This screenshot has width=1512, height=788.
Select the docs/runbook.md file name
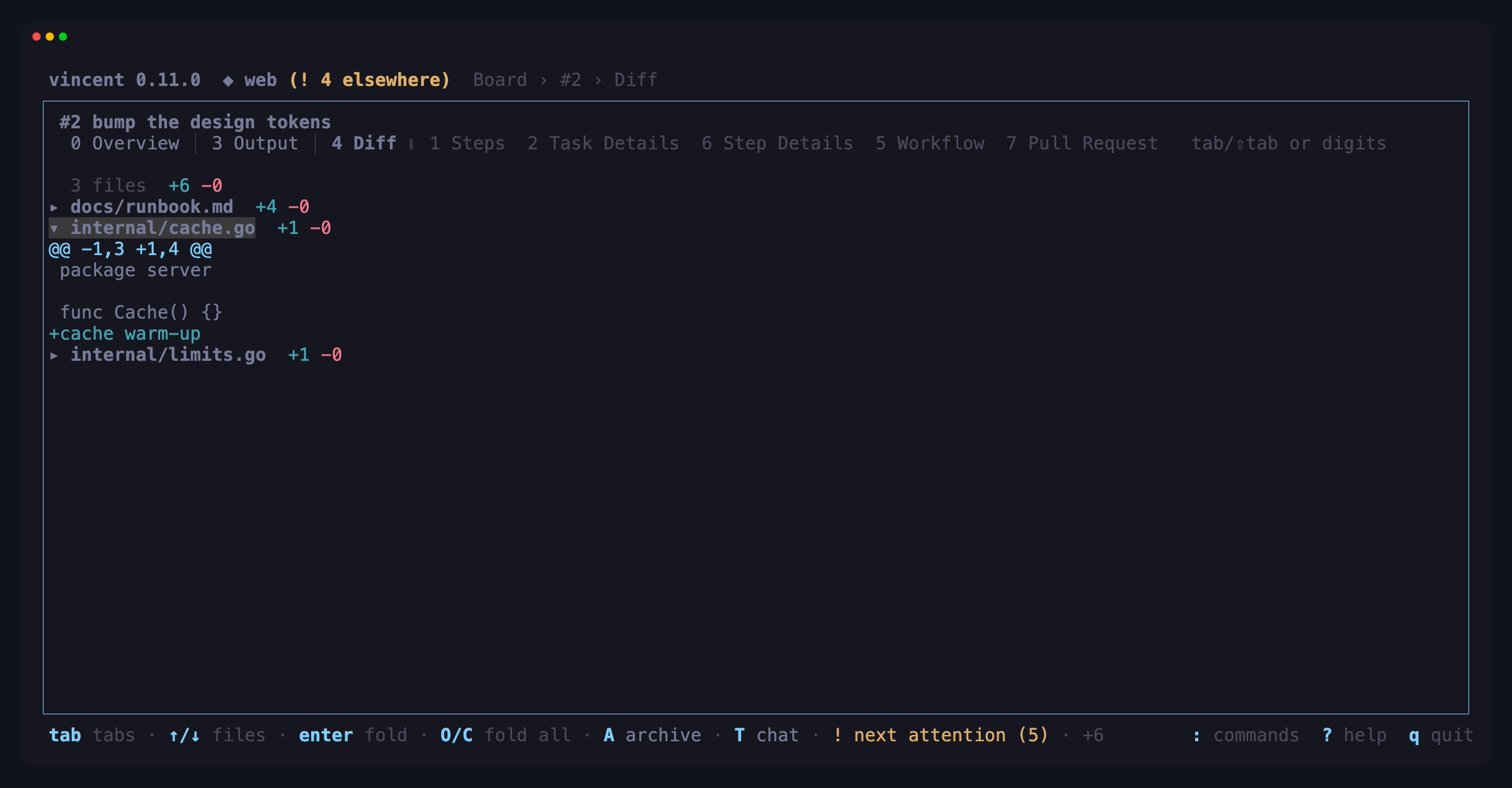(152, 207)
